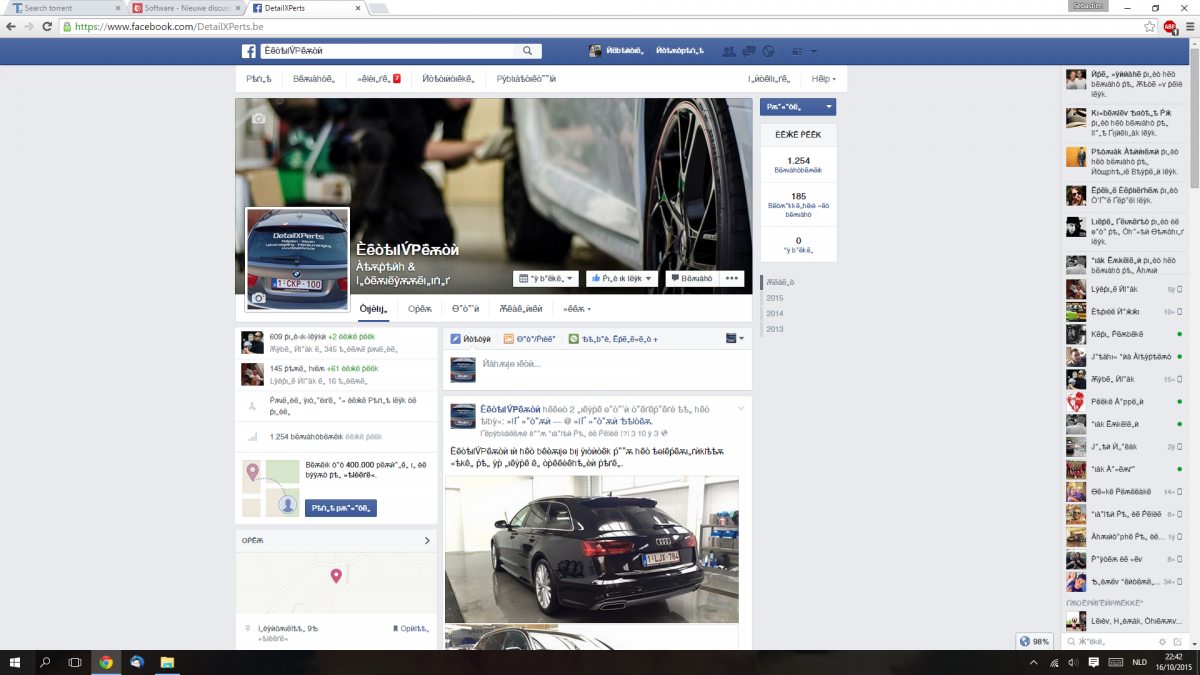Open Task View on the taskbar
Screen dimensions: 1200x675
click(75, 662)
